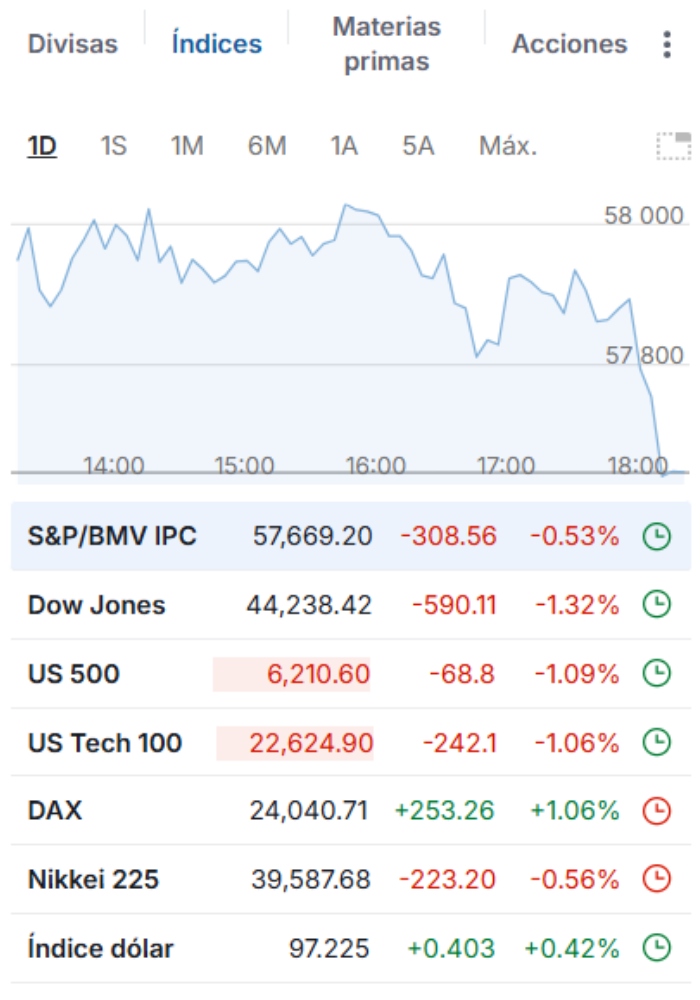Switch chart to Máx. time range
Viewport: 700px width, 1000px height.
508,147
